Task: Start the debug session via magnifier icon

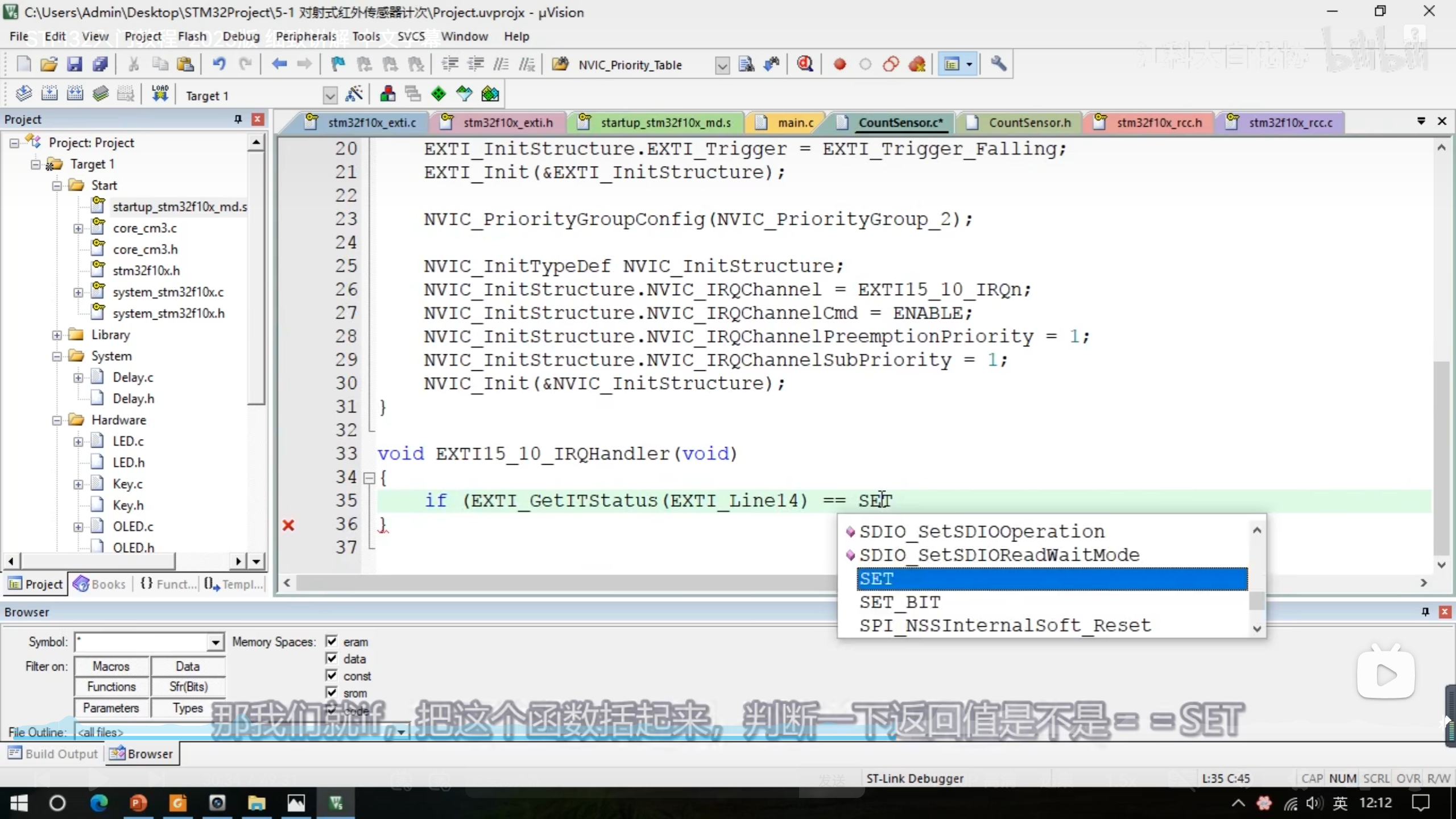Action: coord(805,64)
